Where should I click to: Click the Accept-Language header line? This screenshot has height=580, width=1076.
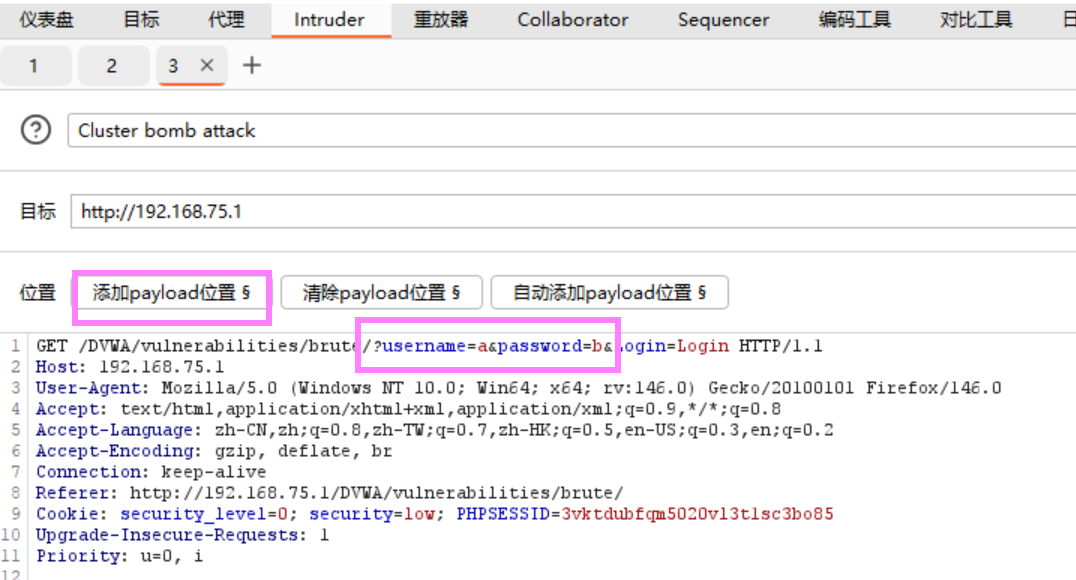pyautogui.click(x=434, y=430)
